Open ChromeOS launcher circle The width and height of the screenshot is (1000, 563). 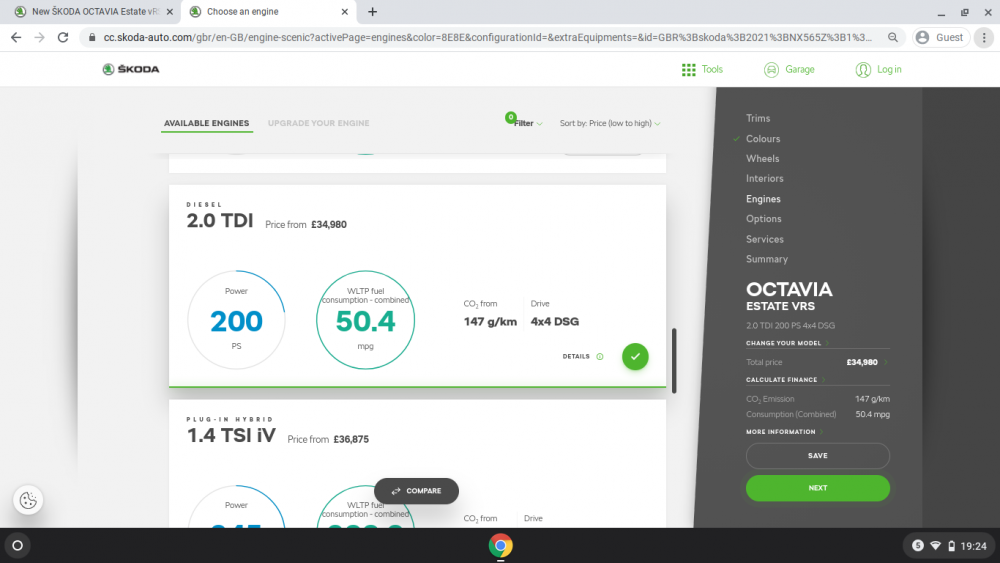pyautogui.click(x=17, y=545)
